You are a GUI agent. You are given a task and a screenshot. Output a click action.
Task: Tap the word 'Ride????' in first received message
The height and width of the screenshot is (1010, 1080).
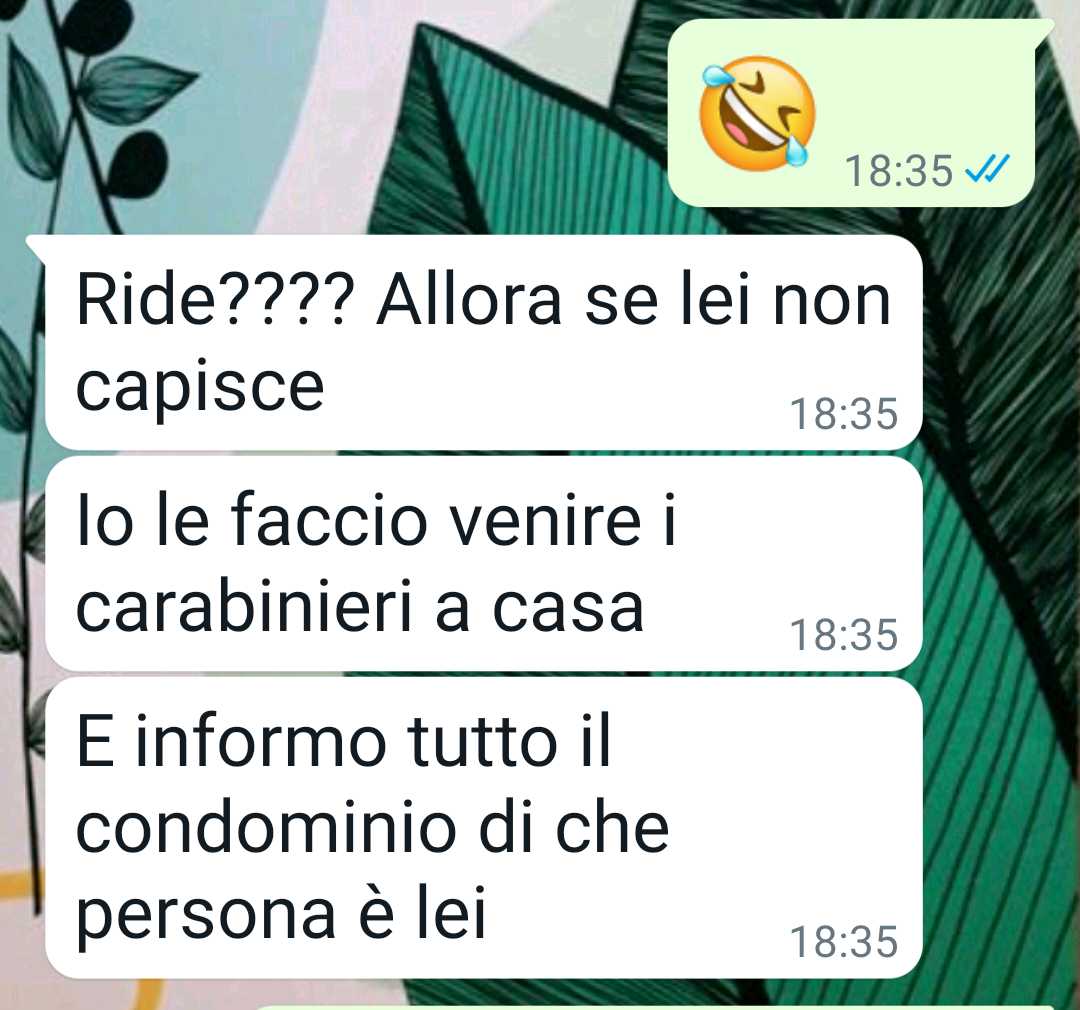pyautogui.click(x=214, y=302)
